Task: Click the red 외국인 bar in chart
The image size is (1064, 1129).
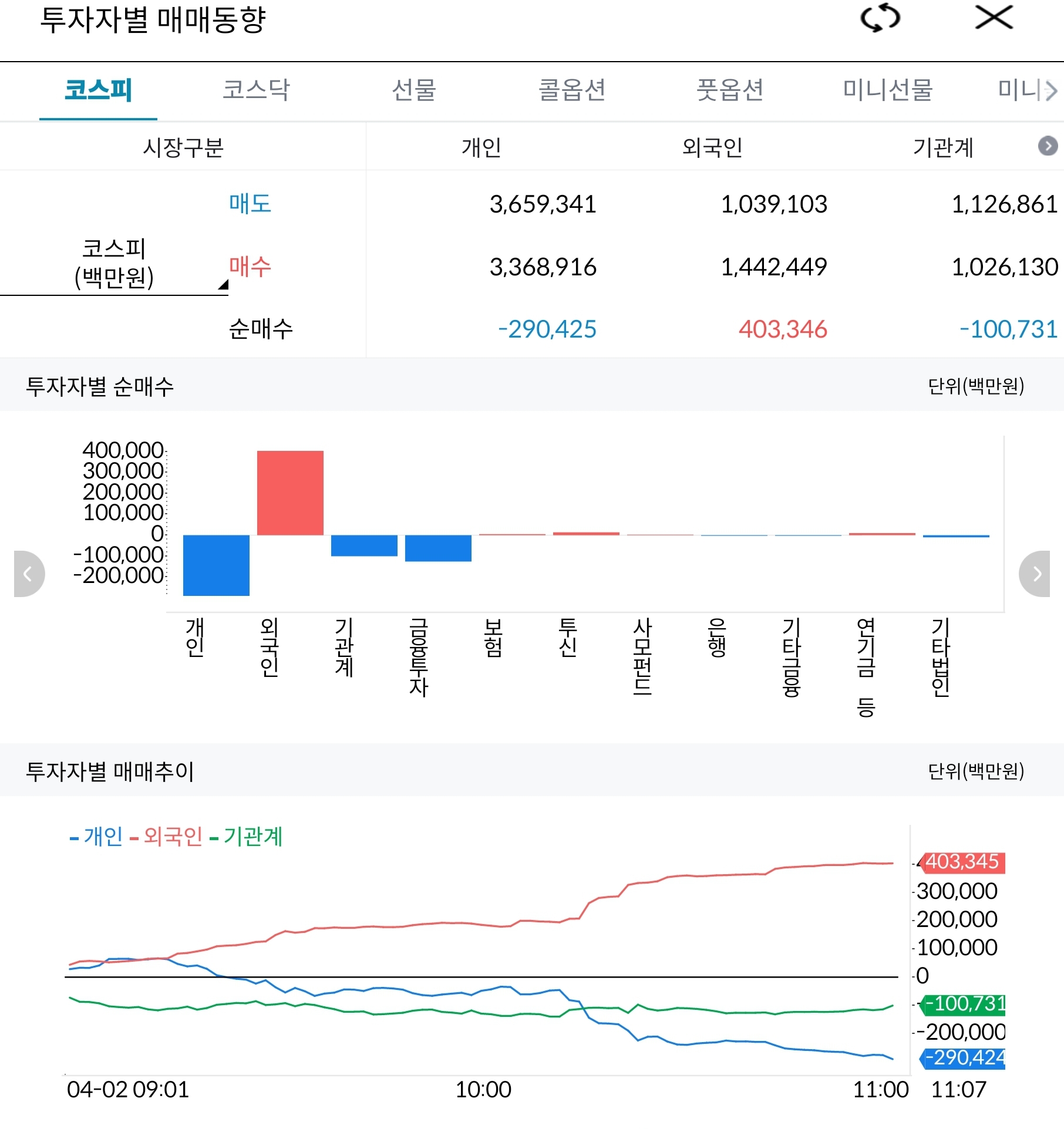Action: pos(290,493)
